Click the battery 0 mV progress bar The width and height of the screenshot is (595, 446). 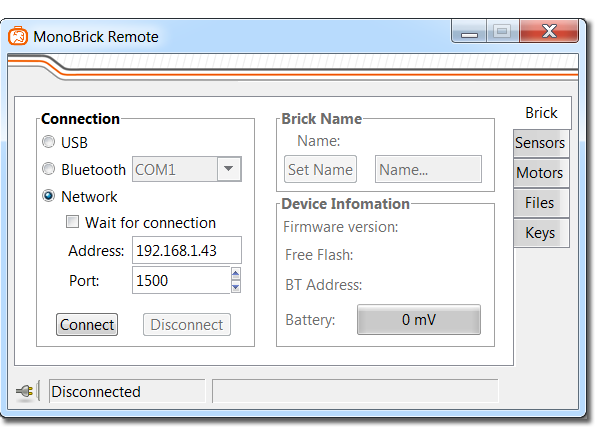419,319
